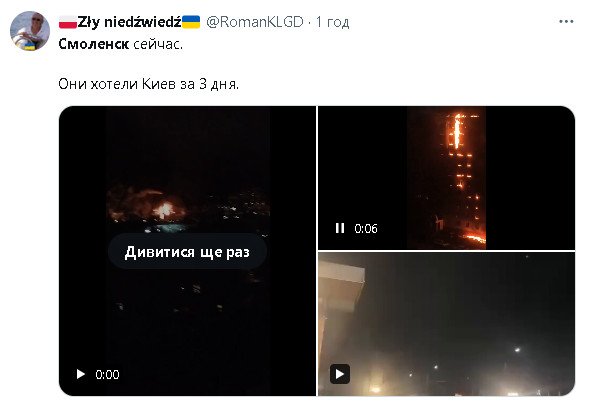Open the @RomanKLGD handle link
This screenshot has width=590, height=407.
click(x=255, y=22)
